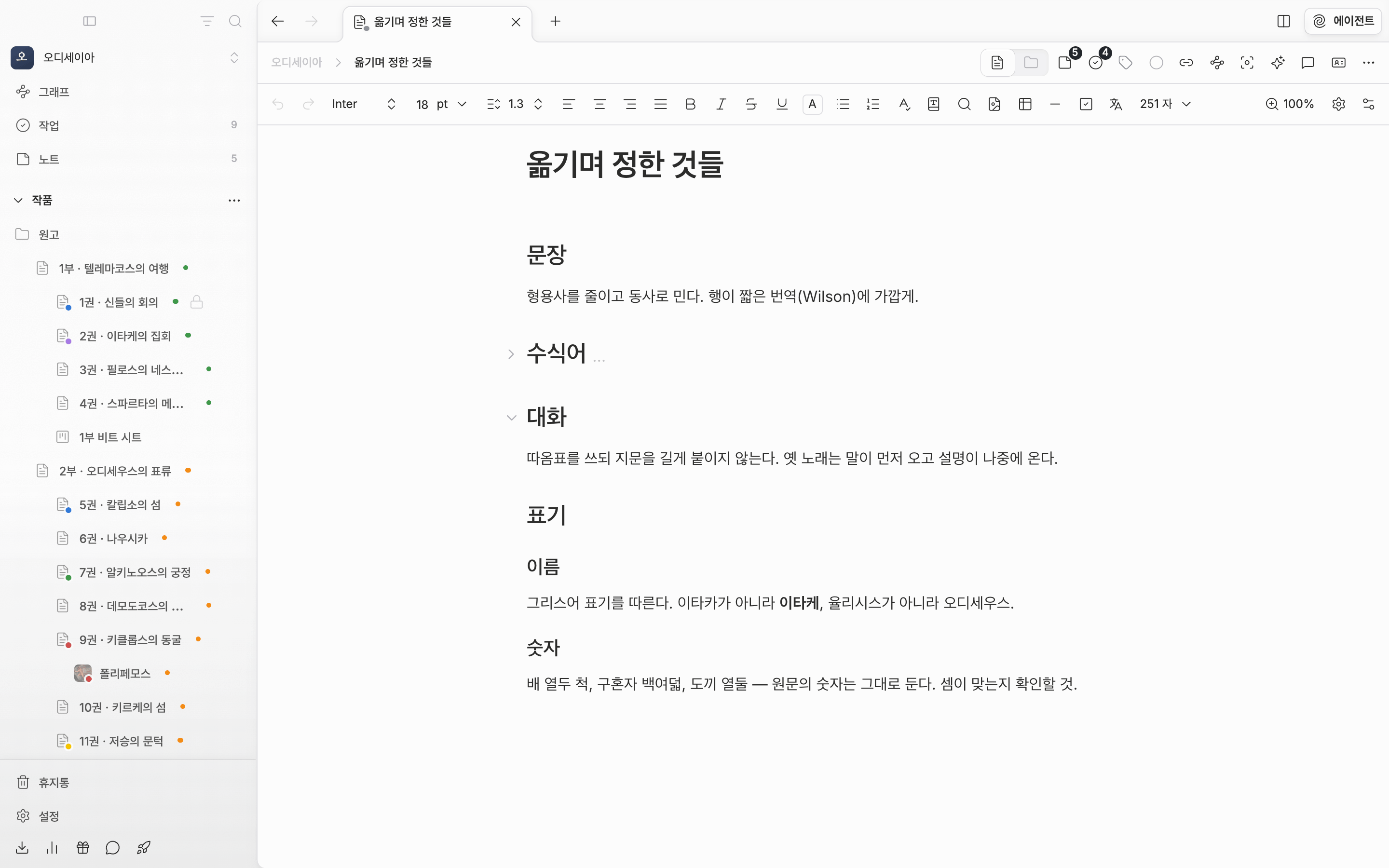Click the gift icon in the sidebar footer
1389x868 pixels.
[82, 847]
